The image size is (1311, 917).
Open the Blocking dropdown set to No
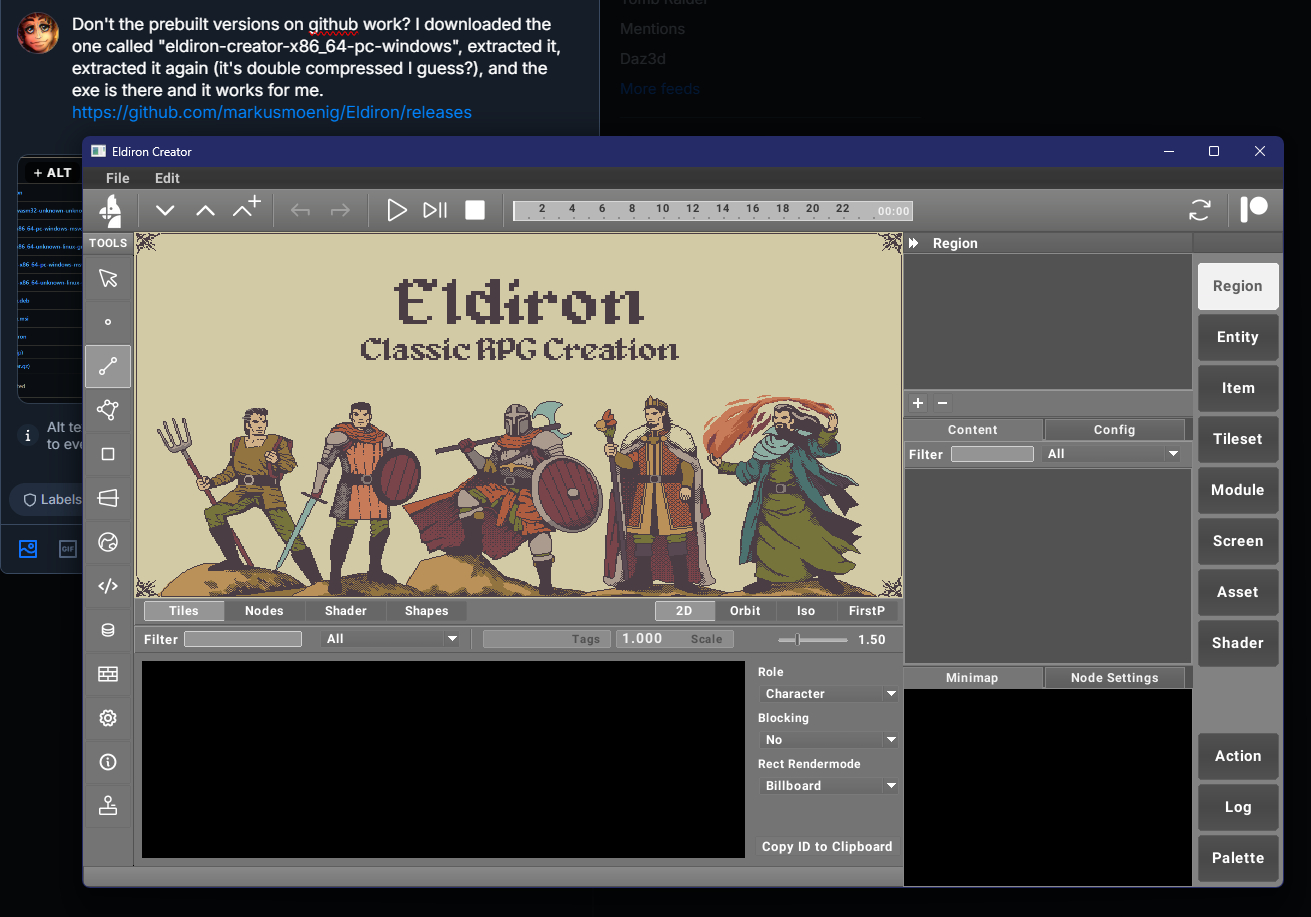pos(827,740)
